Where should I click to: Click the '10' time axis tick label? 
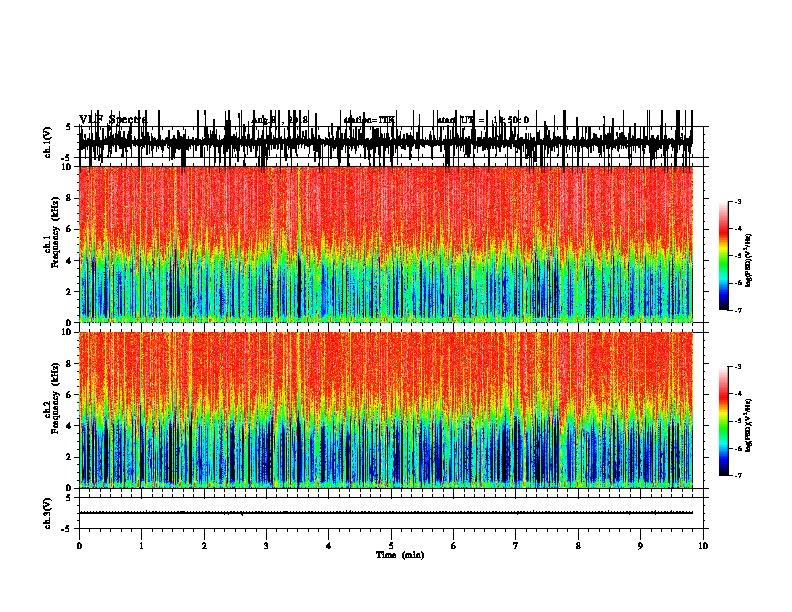pos(703,546)
